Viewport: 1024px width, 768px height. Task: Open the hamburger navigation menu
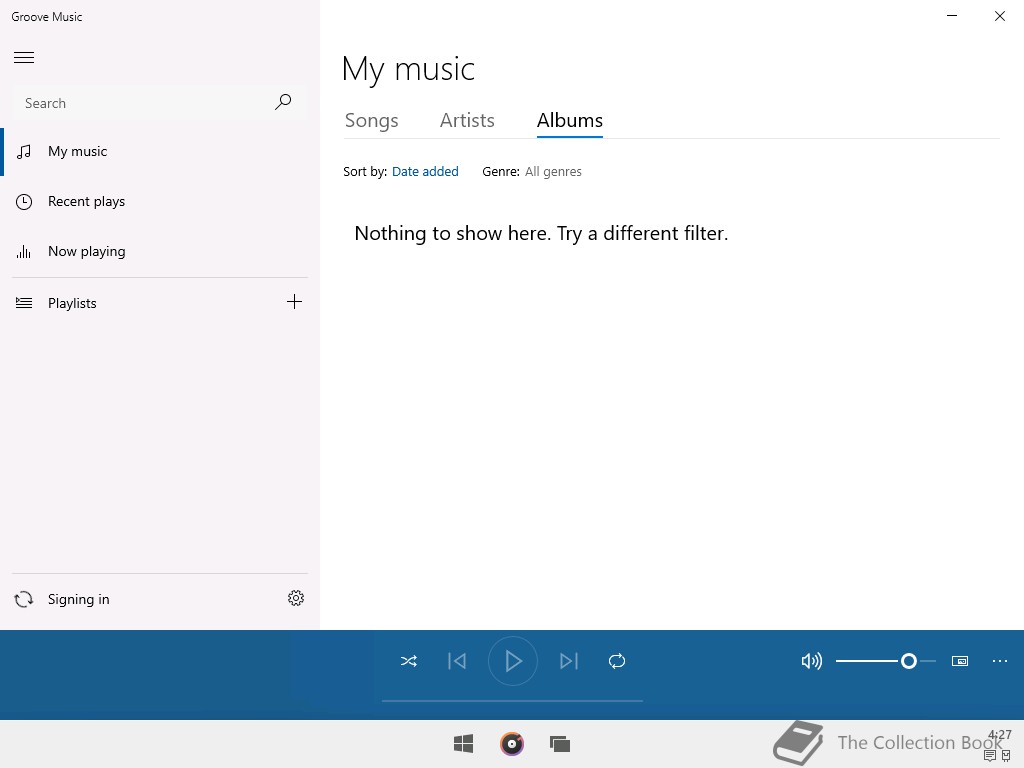(x=24, y=57)
